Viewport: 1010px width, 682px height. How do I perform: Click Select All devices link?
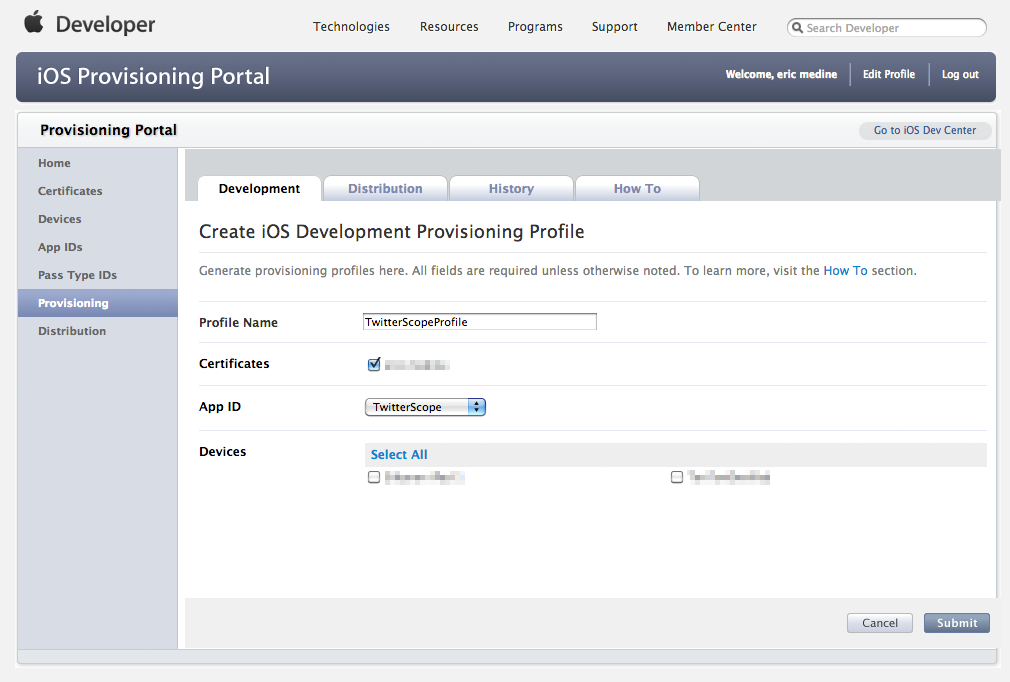[x=399, y=455]
